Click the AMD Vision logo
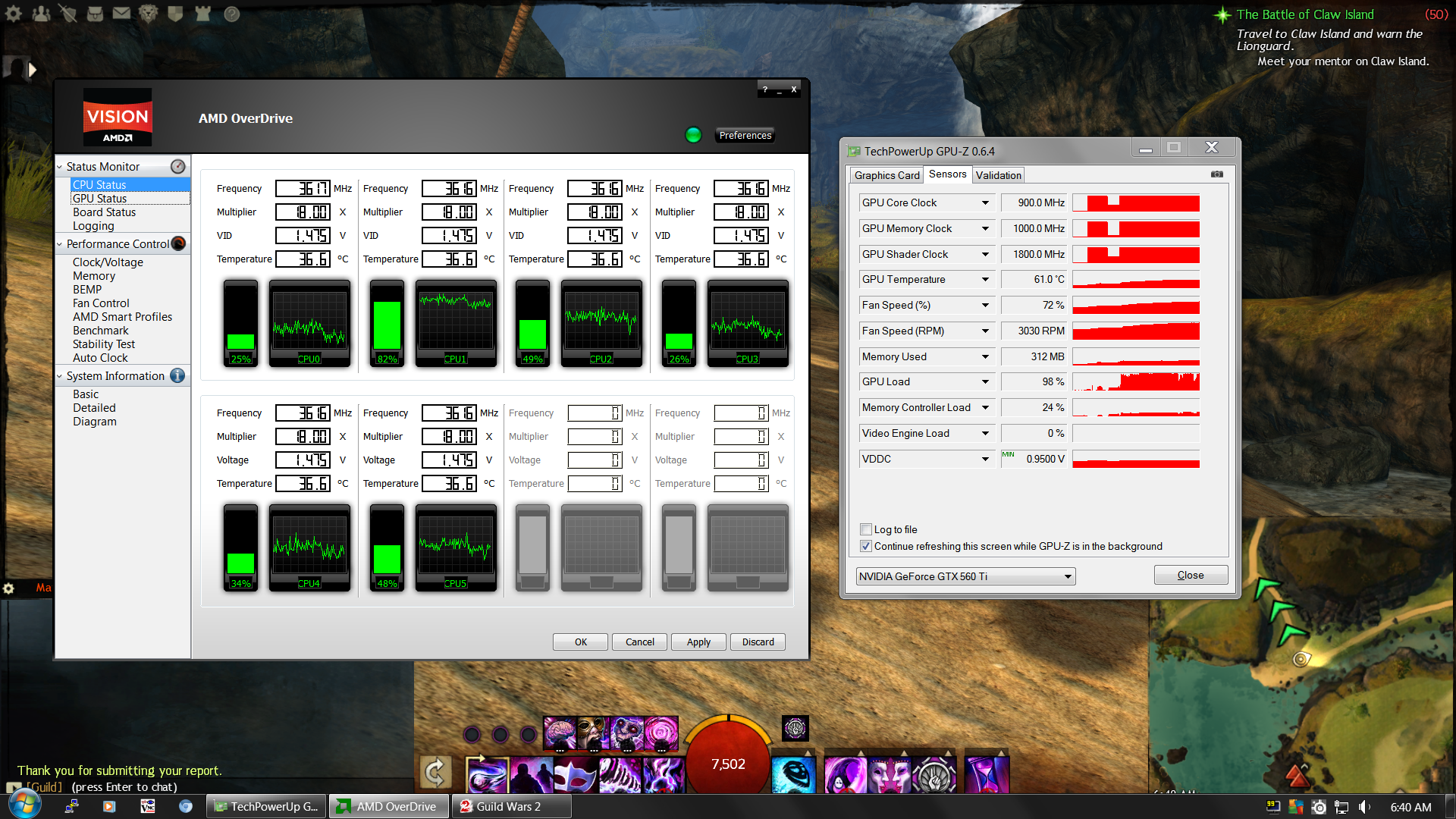 tap(118, 118)
